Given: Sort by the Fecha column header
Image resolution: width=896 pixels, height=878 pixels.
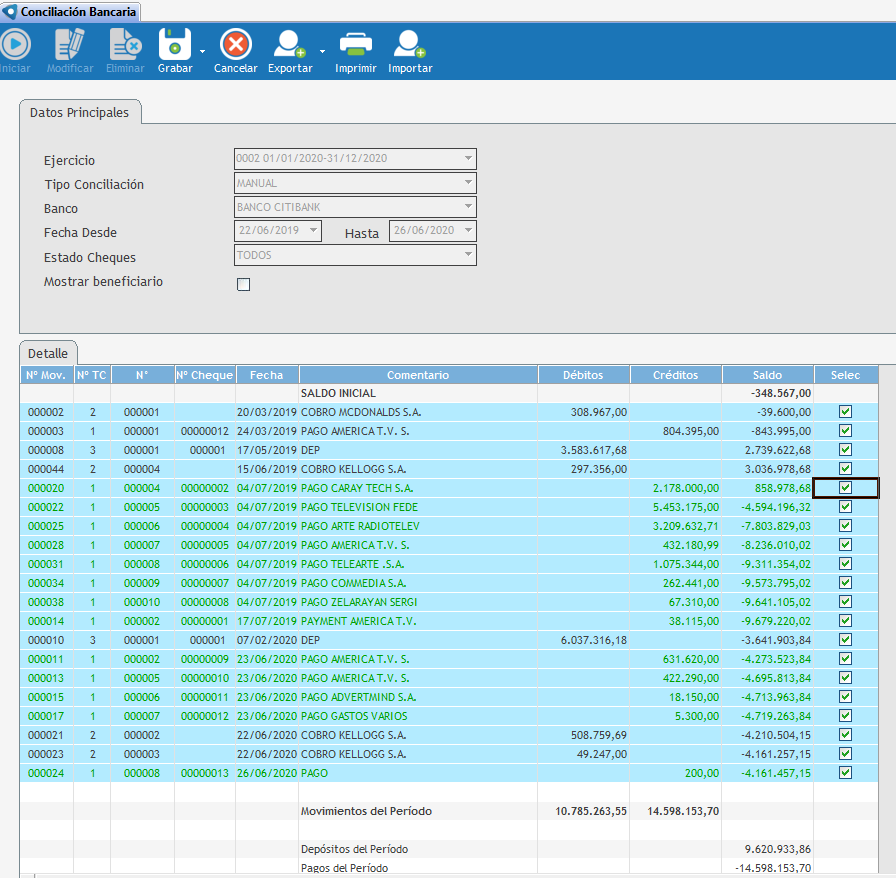Looking at the screenshot, I should [x=266, y=375].
